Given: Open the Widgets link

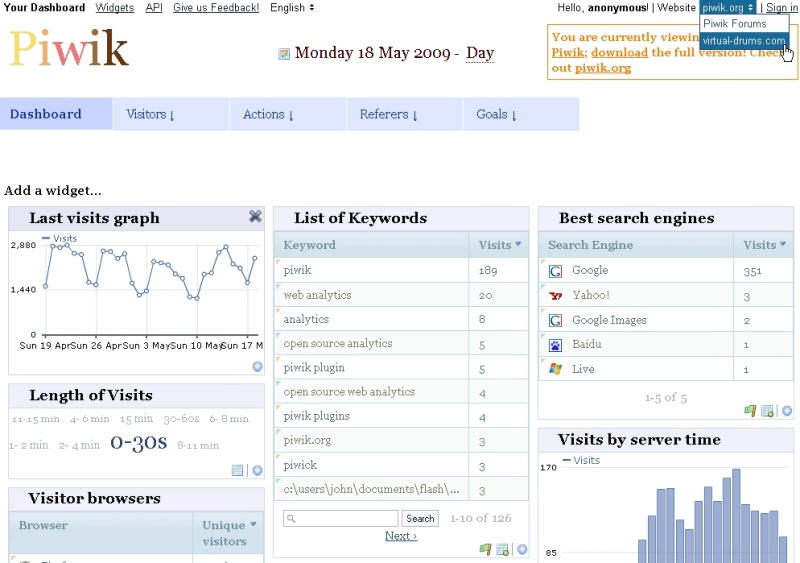Looking at the screenshot, I should 115,8.
